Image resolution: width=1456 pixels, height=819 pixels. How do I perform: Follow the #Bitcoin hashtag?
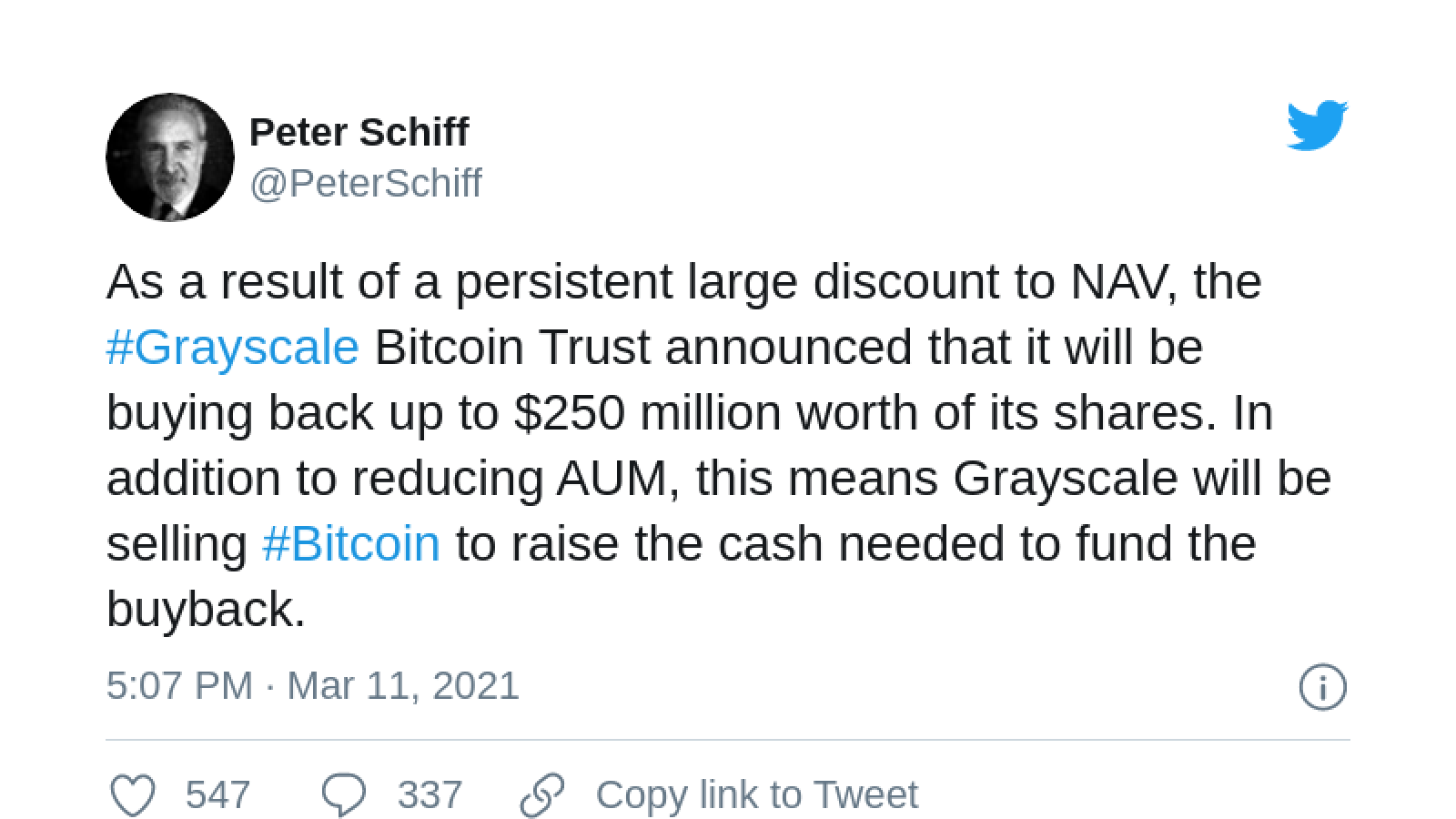point(351,544)
